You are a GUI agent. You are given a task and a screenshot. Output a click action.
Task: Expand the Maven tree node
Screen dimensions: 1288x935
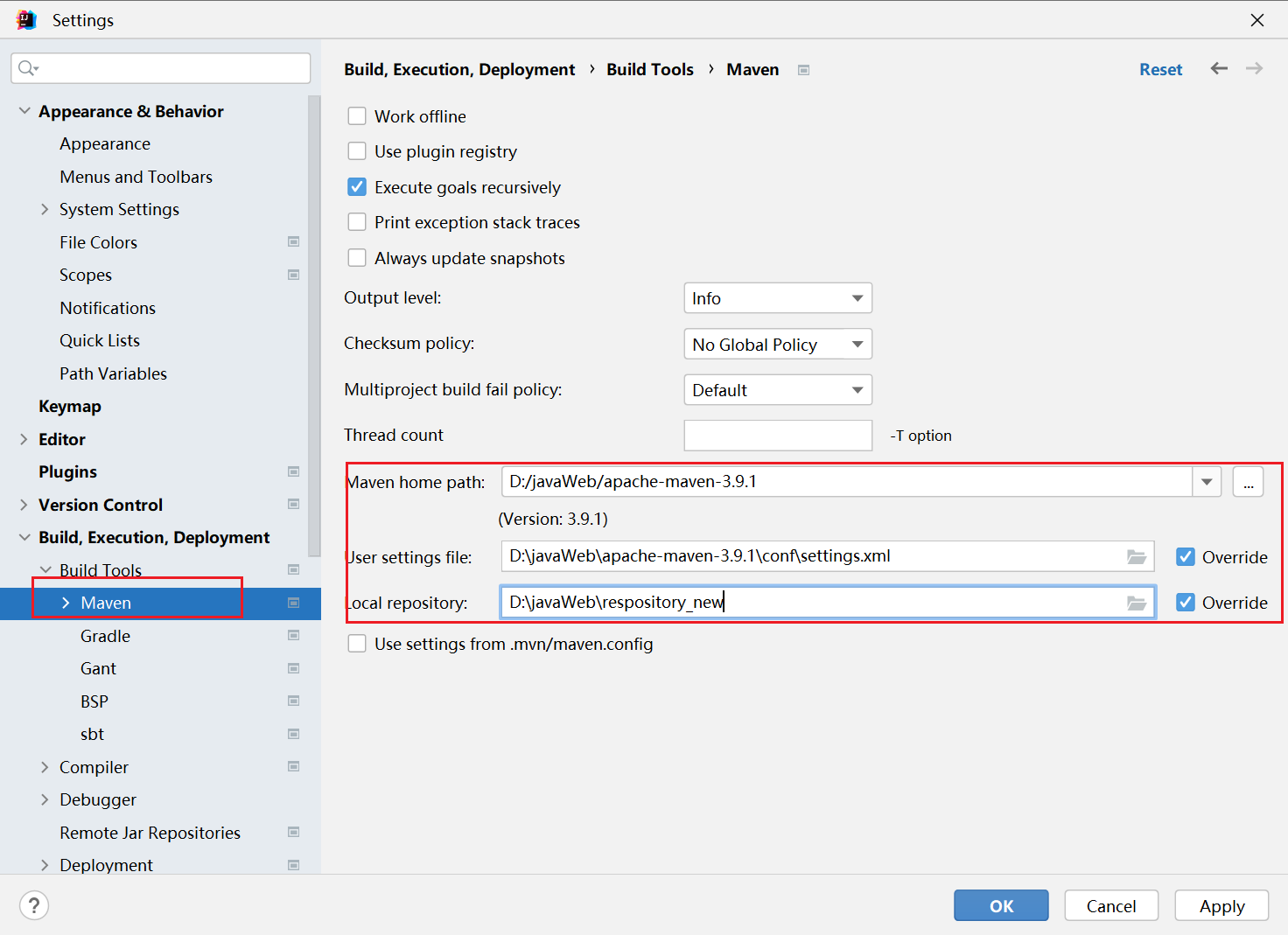pos(66,603)
